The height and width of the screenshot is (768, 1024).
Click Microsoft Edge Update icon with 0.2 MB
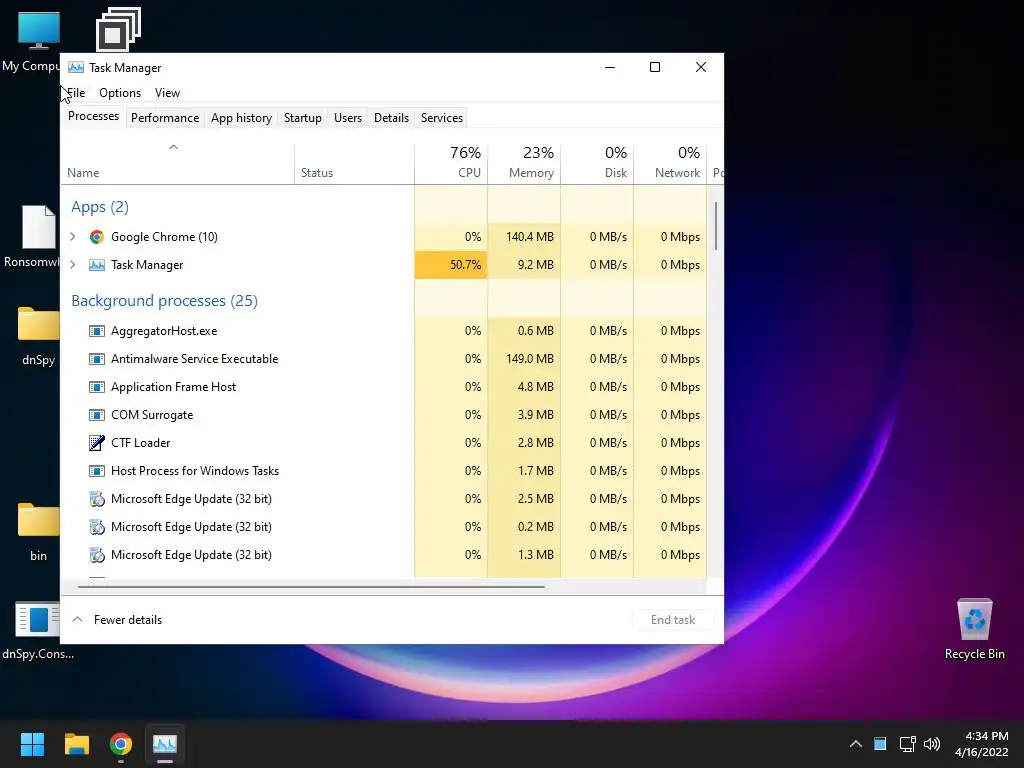point(97,527)
